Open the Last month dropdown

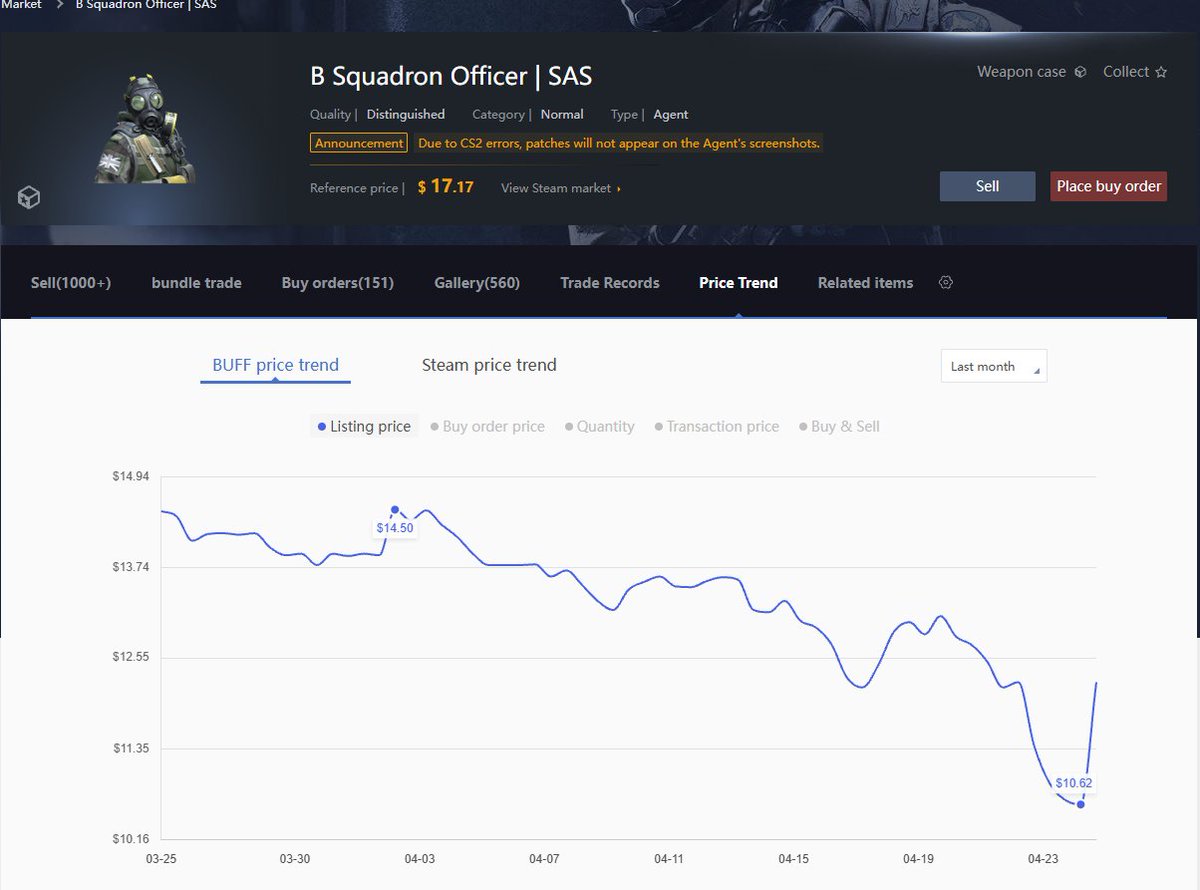[x=993, y=366]
